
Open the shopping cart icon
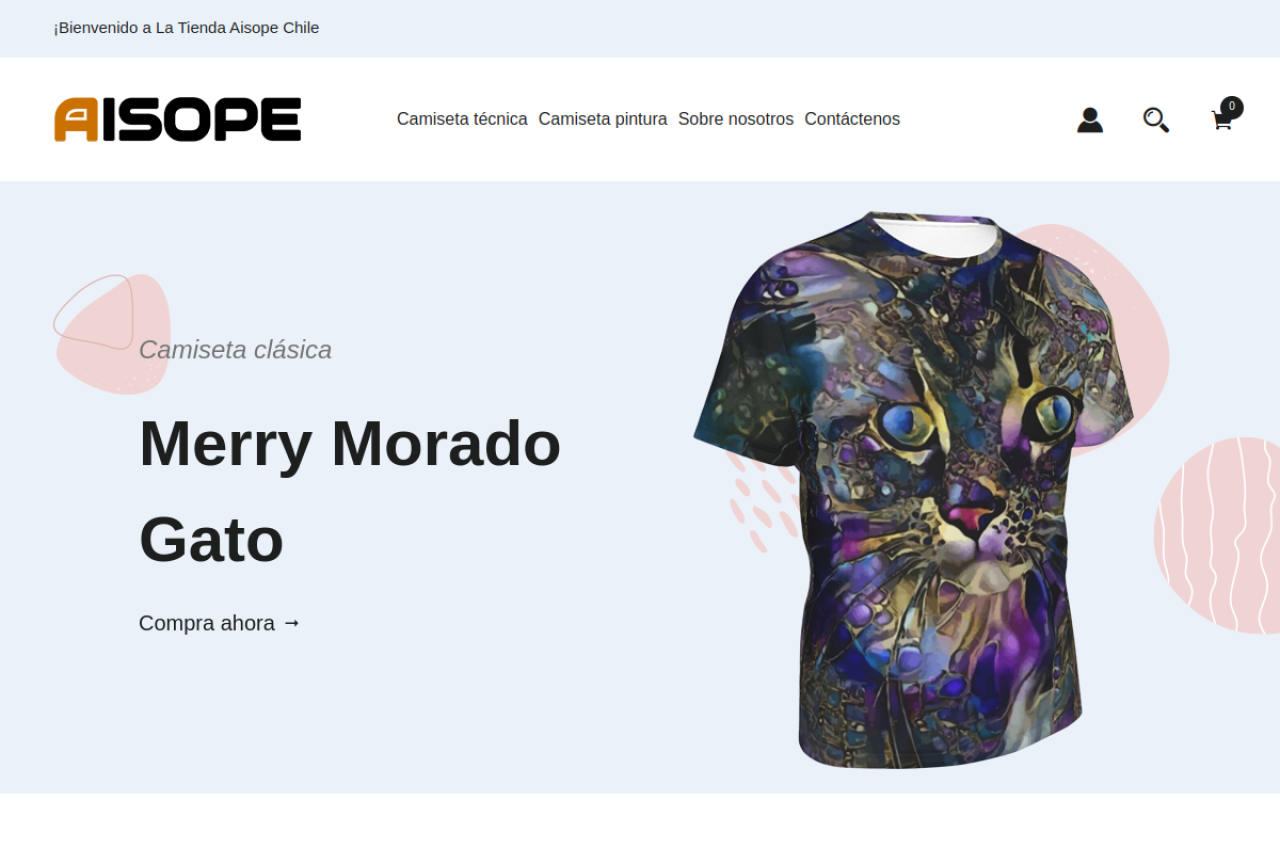[x=1221, y=121]
